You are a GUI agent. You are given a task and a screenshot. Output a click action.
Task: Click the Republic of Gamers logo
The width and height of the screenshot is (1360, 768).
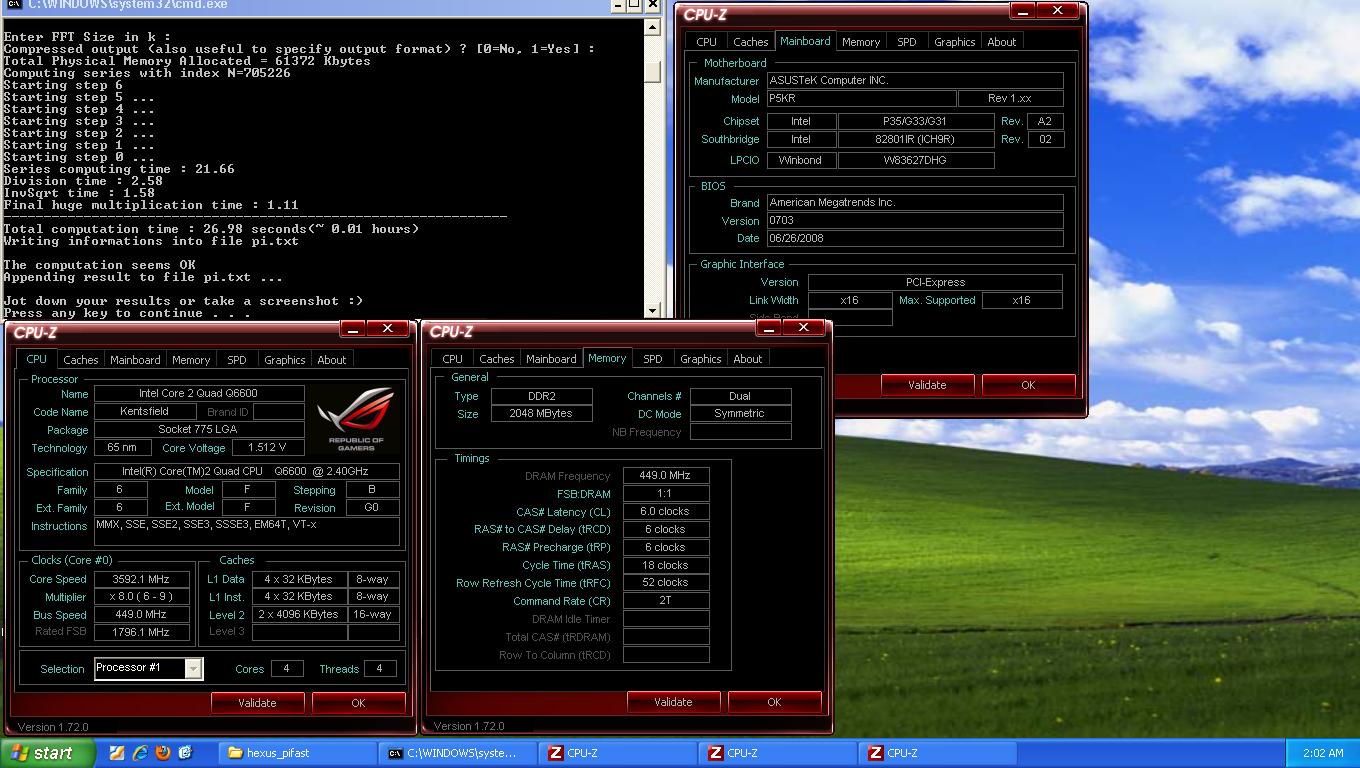pos(356,419)
